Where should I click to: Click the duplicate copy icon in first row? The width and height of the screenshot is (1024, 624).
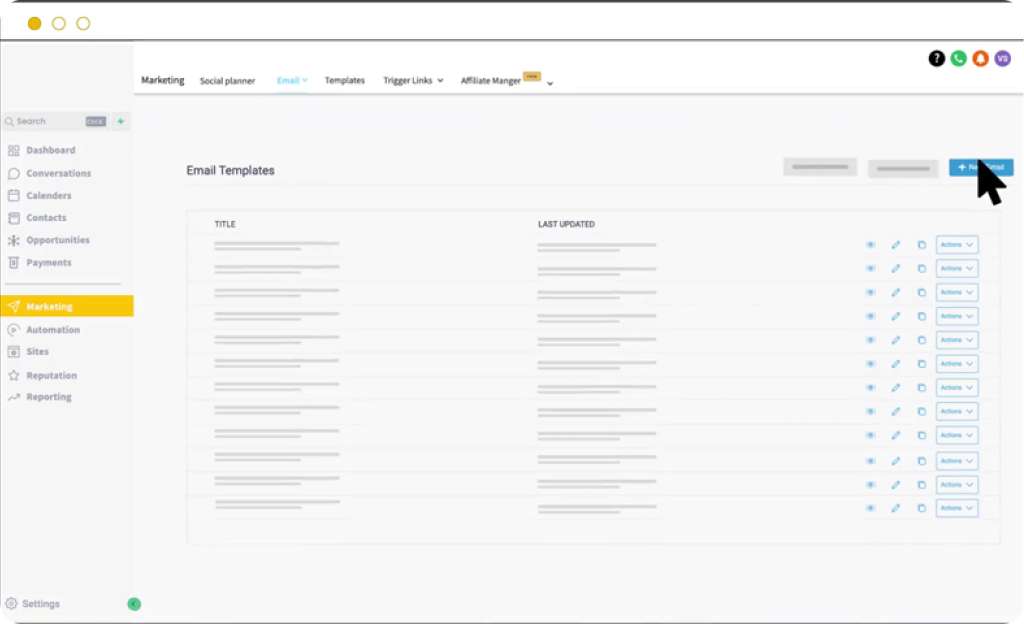pyautogui.click(x=921, y=244)
